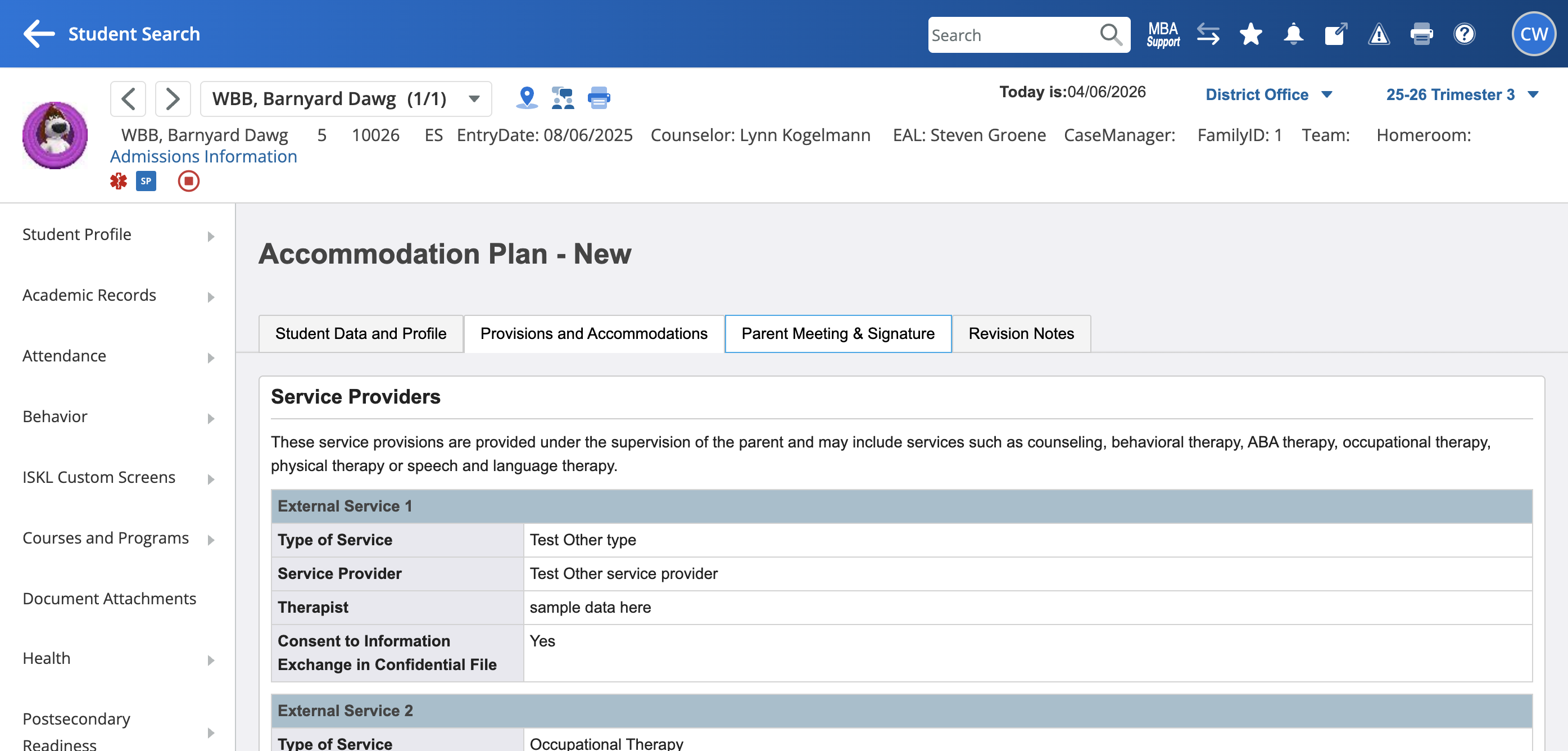Click the print icon beside student name
Image resolution: width=1568 pixels, height=751 pixels.
point(599,97)
